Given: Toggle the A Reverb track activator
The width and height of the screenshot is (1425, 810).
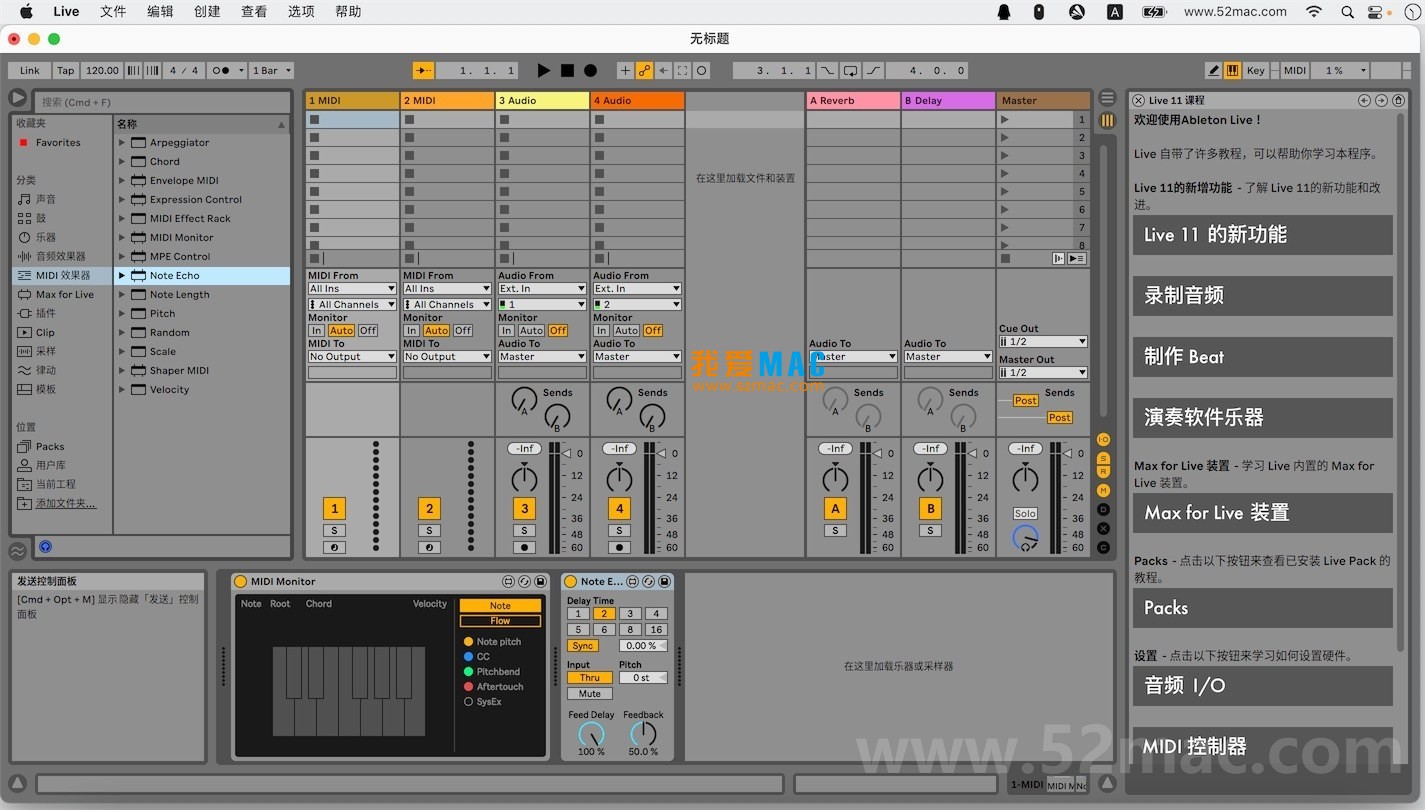Looking at the screenshot, I should pos(835,508).
